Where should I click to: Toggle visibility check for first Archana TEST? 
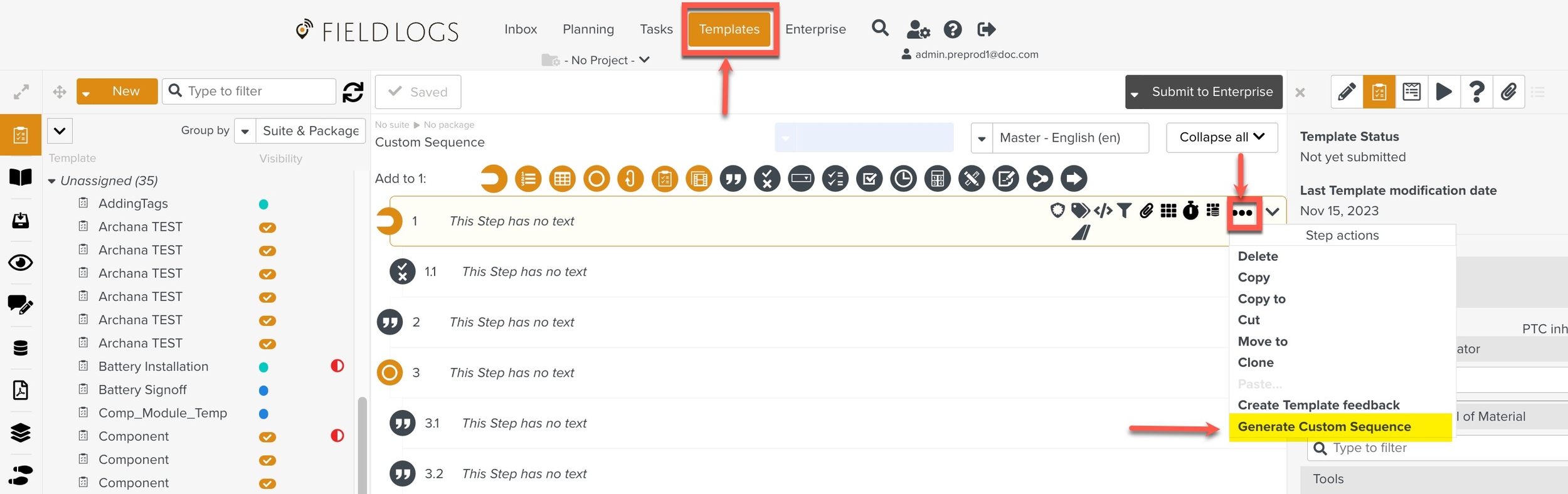point(268,228)
